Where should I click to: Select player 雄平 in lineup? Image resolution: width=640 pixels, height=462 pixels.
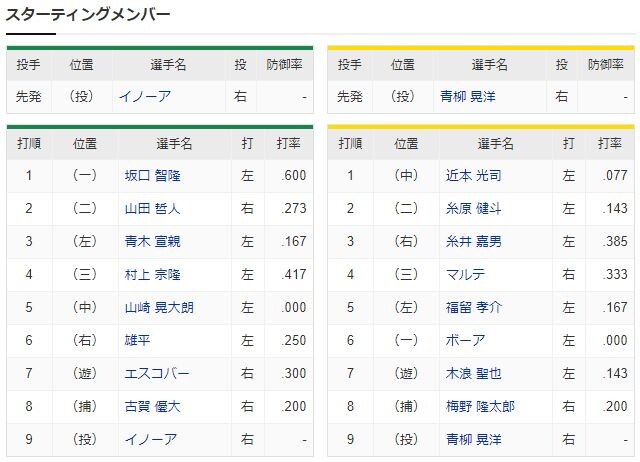click(138, 340)
